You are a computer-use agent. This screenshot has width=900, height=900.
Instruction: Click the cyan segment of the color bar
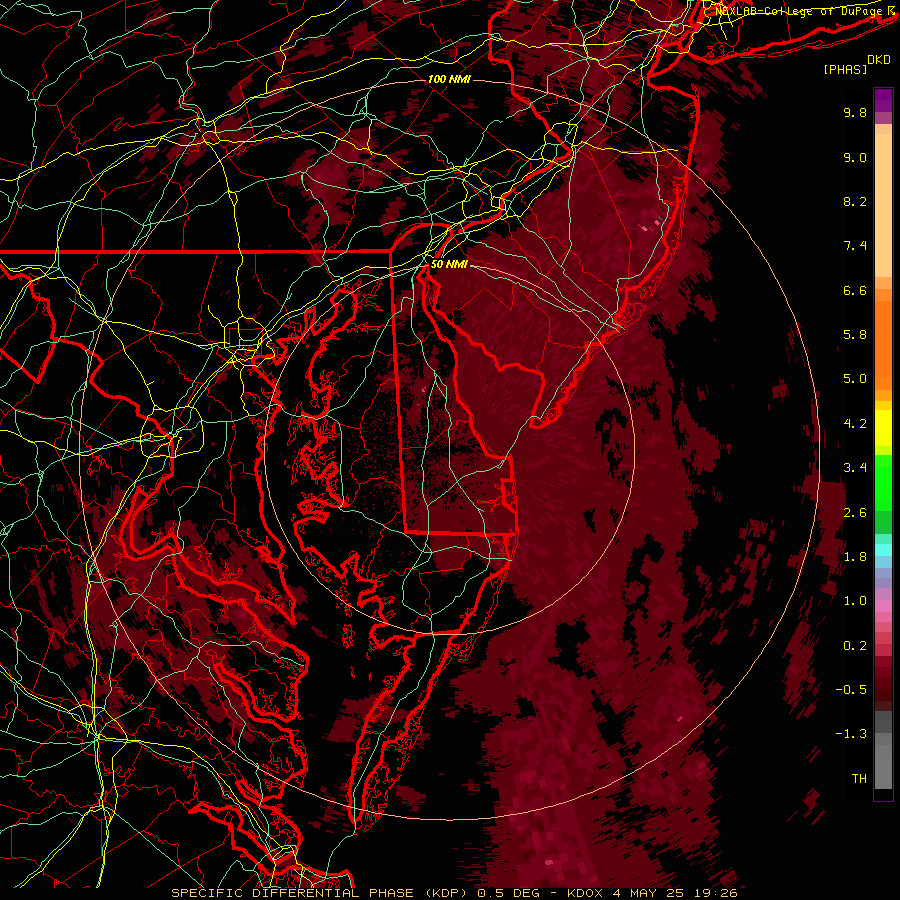[x=883, y=550]
